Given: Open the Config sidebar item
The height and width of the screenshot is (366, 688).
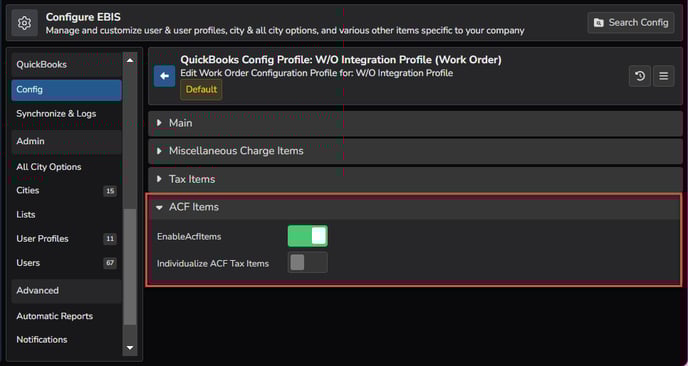Looking at the screenshot, I should tap(66, 90).
